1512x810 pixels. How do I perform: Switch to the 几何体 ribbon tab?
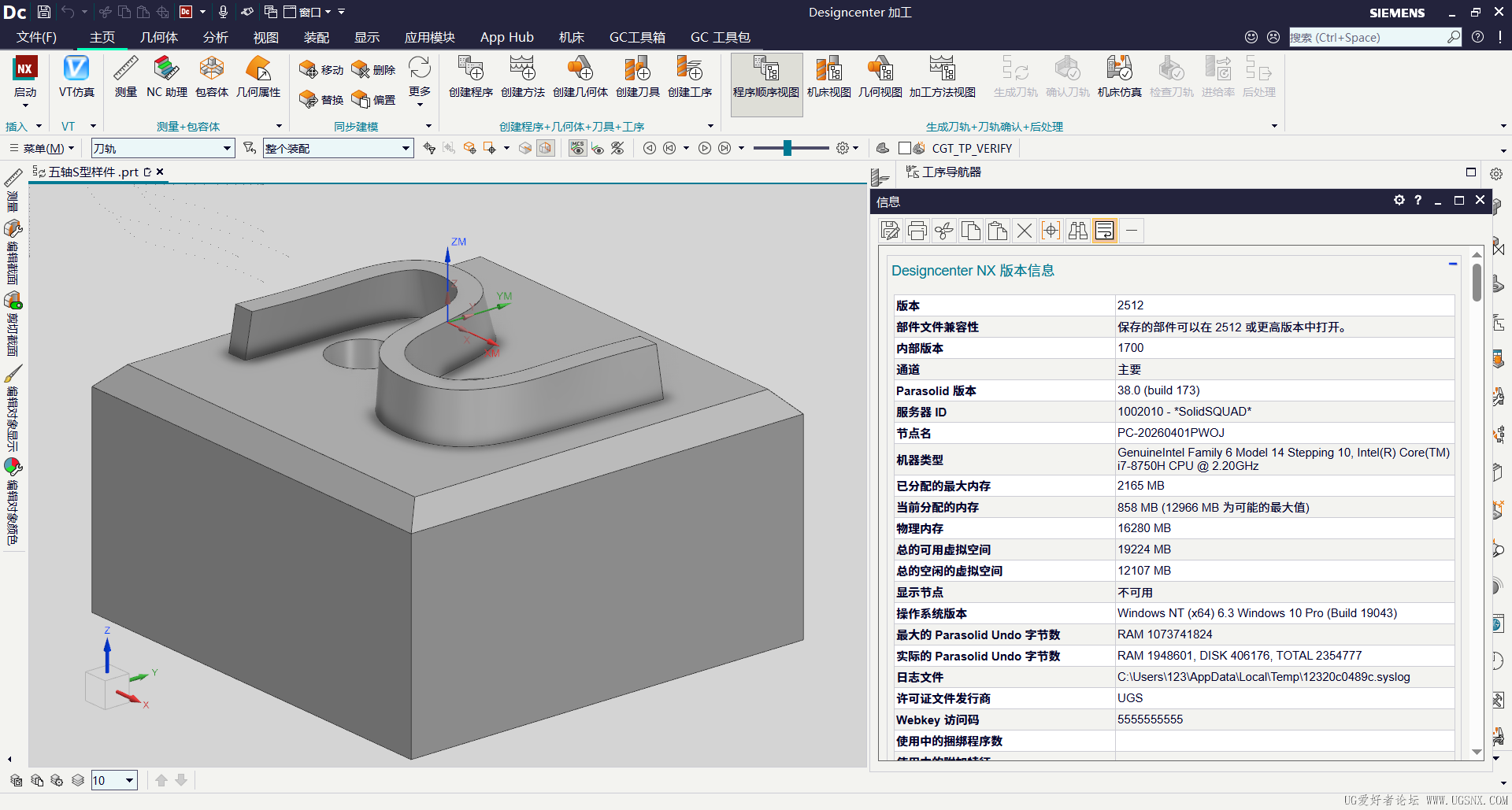coord(159,37)
